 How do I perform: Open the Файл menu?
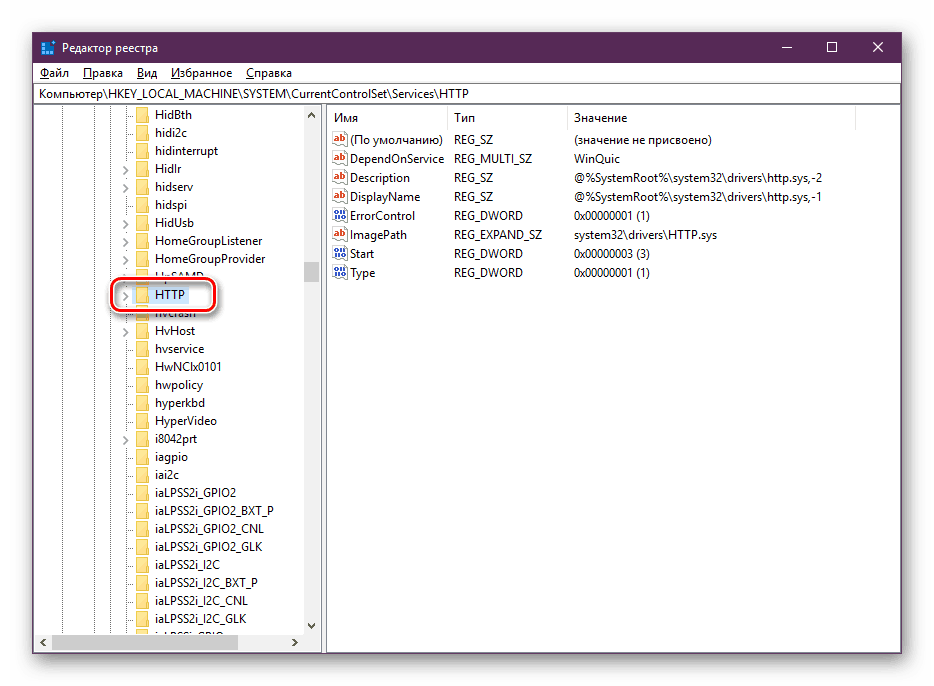click(x=54, y=73)
